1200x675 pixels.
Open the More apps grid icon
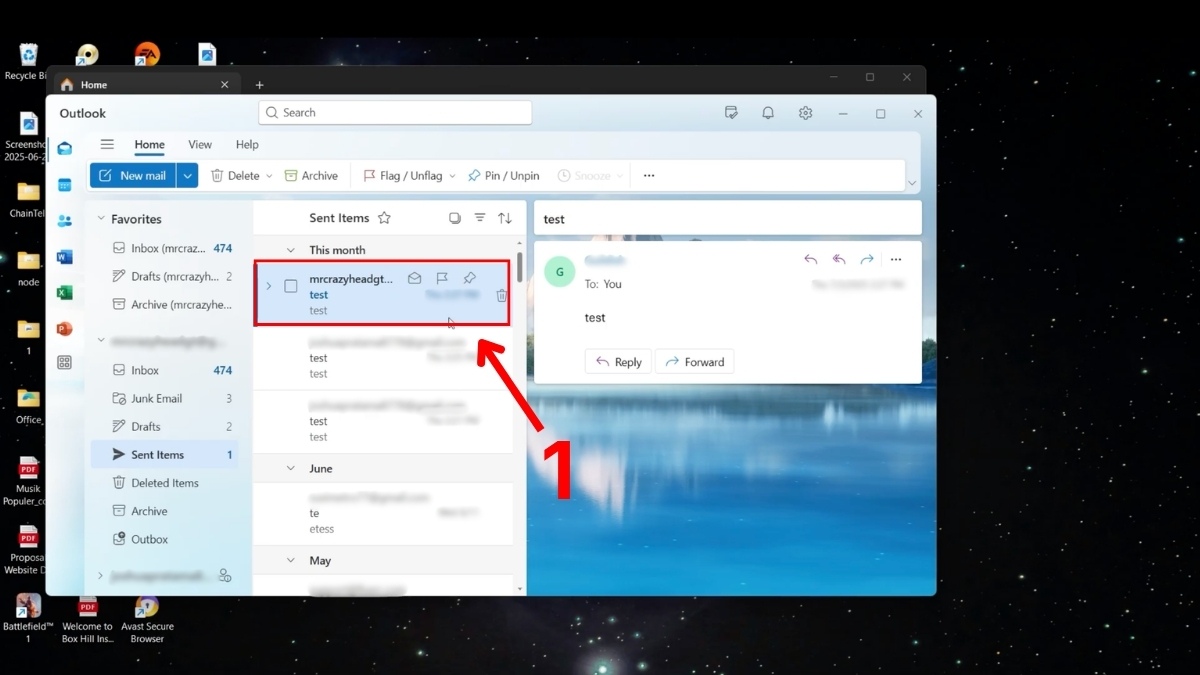(x=65, y=363)
